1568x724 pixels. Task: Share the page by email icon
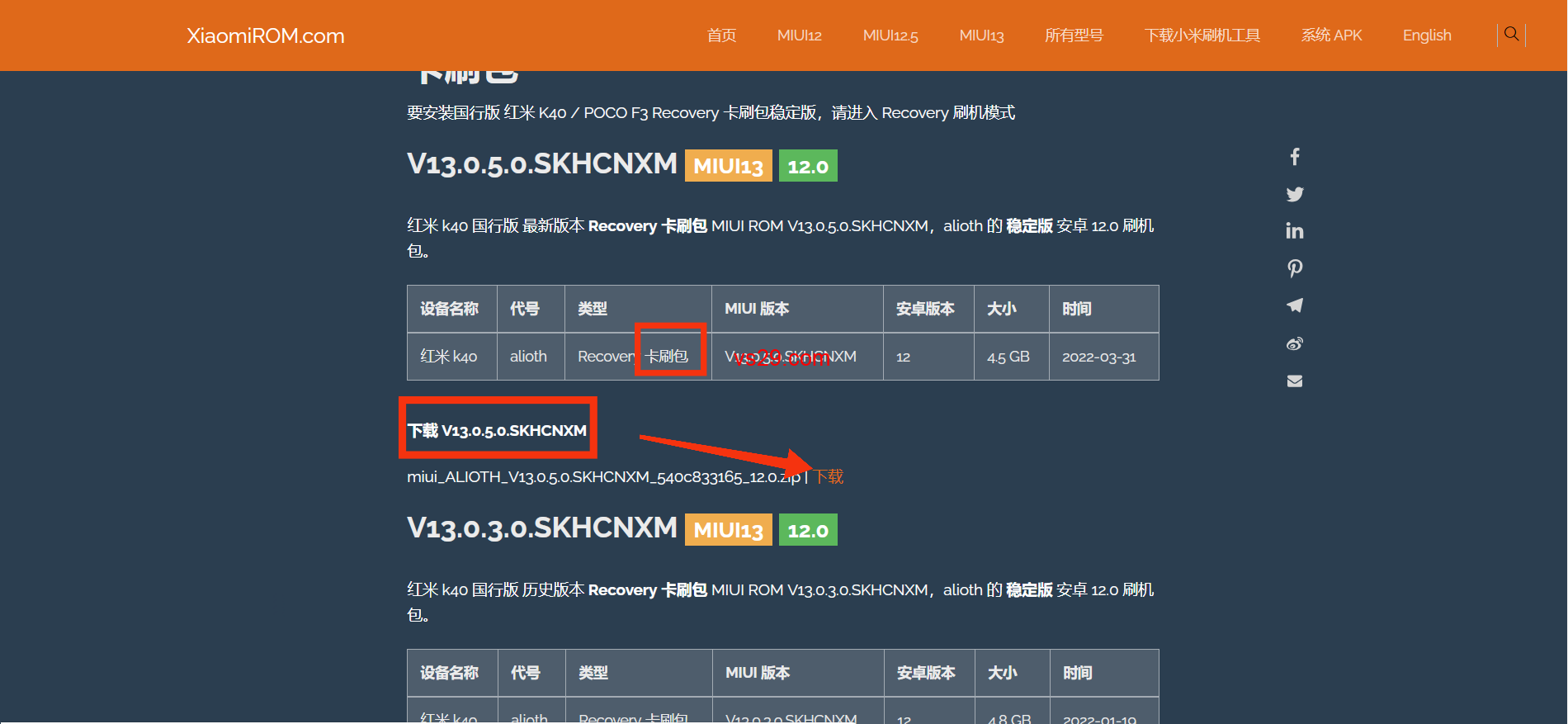pos(1295,381)
